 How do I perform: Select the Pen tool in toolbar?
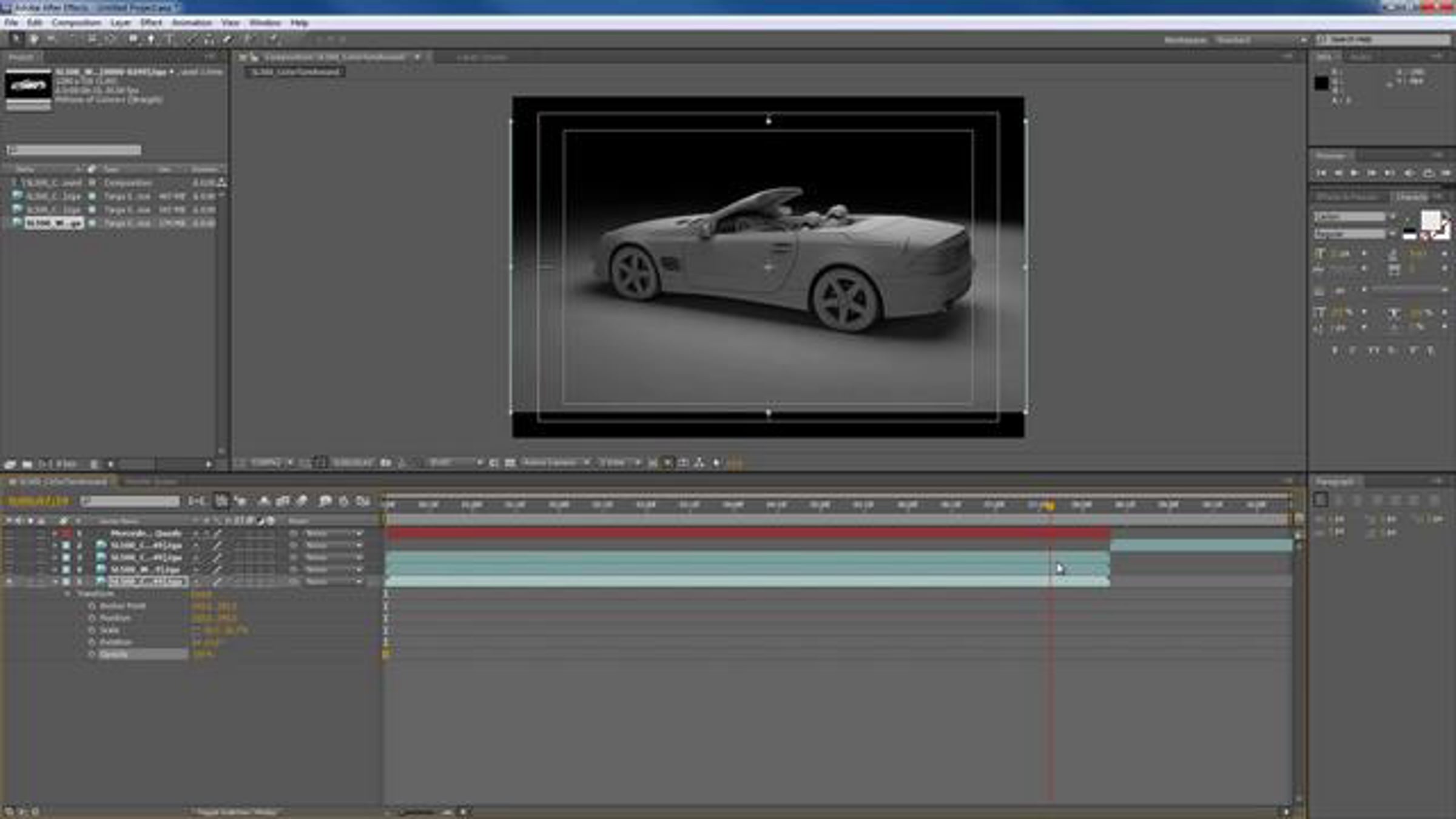(x=151, y=39)
